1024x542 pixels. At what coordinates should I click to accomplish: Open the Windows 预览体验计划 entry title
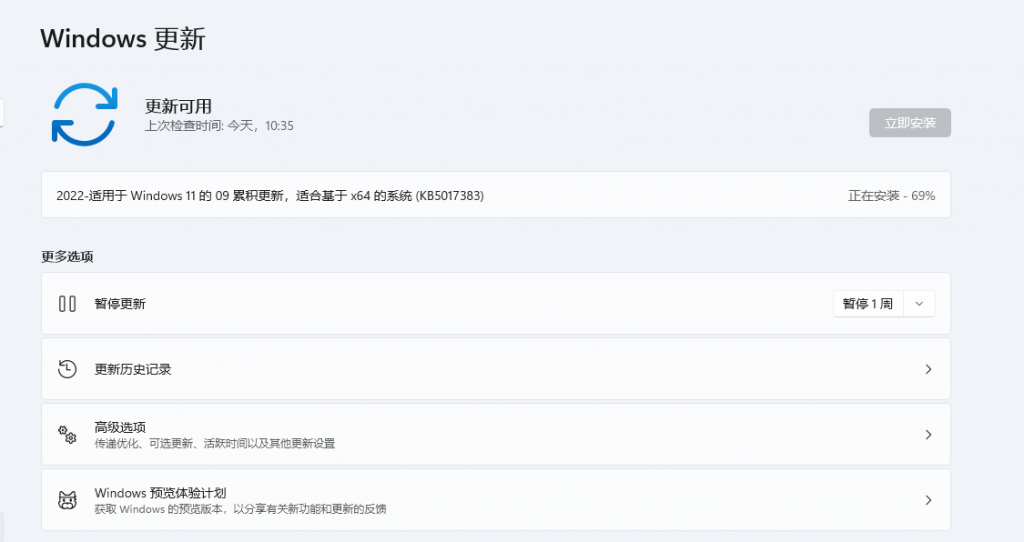[x=160, y=493]
